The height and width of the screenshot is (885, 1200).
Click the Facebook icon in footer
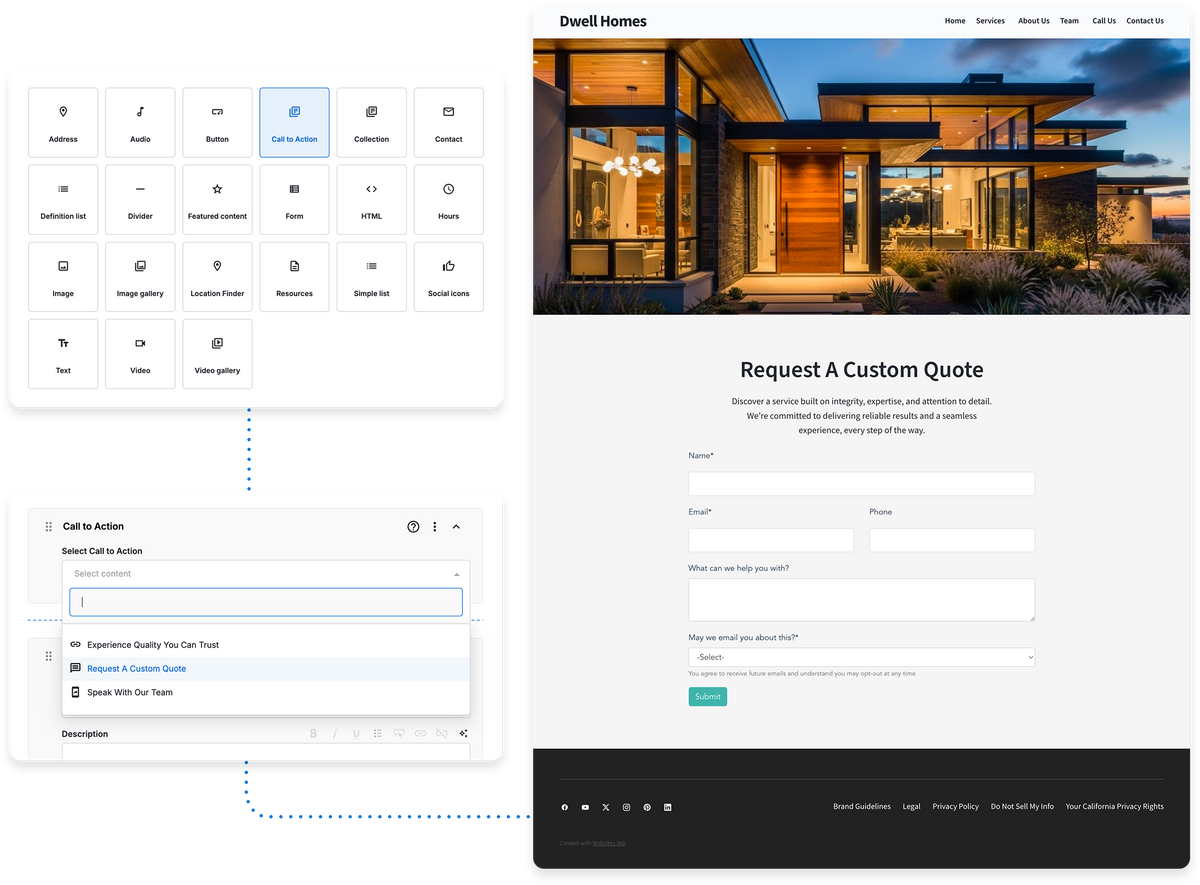(x=564, y=807)
